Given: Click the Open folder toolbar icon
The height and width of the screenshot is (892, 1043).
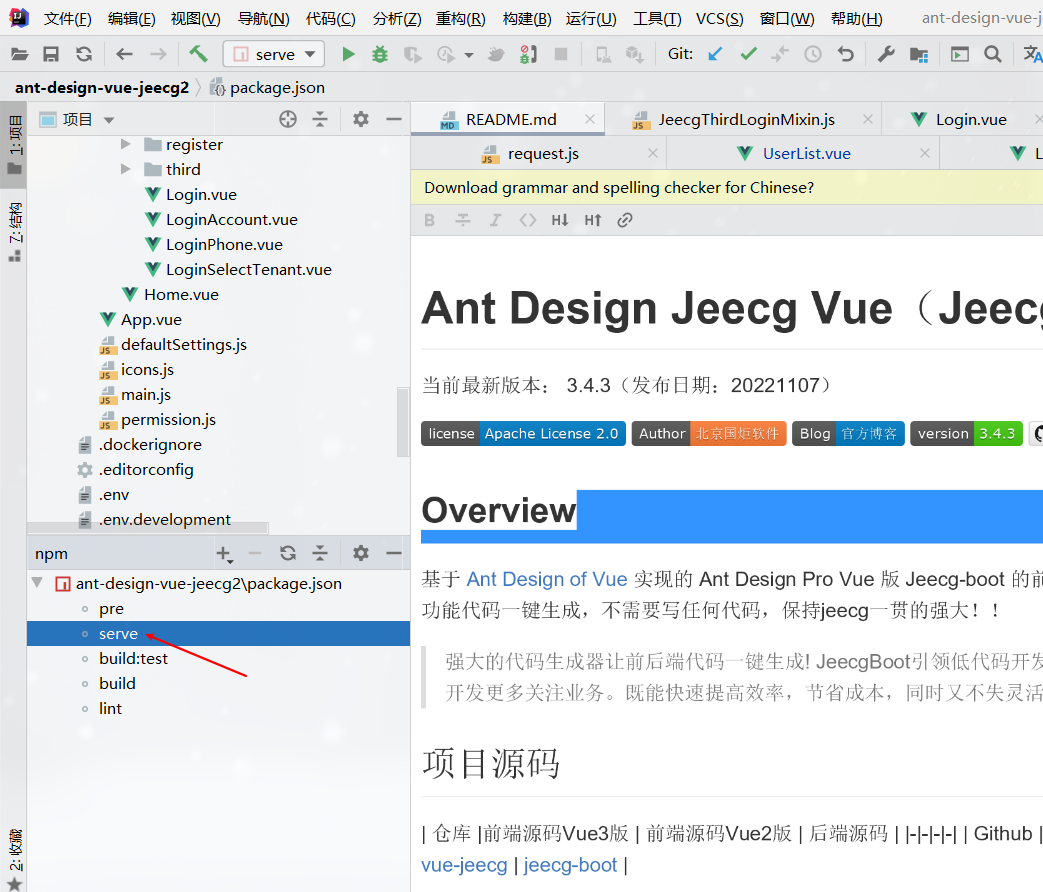Looking at the screenshot, I should click(x=19, y=54).
